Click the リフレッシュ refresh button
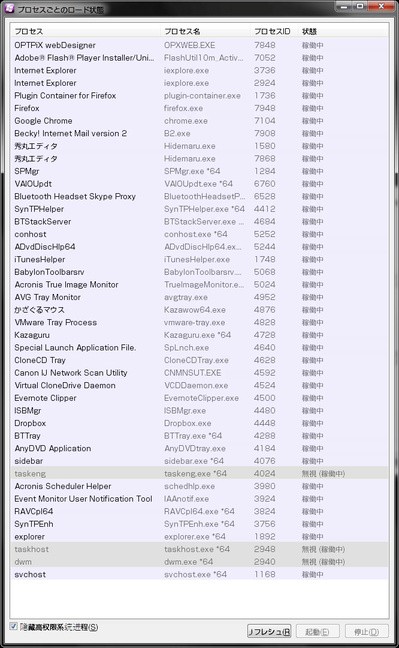Viewport: 399px width, 648px height. [x=269, y=631]
